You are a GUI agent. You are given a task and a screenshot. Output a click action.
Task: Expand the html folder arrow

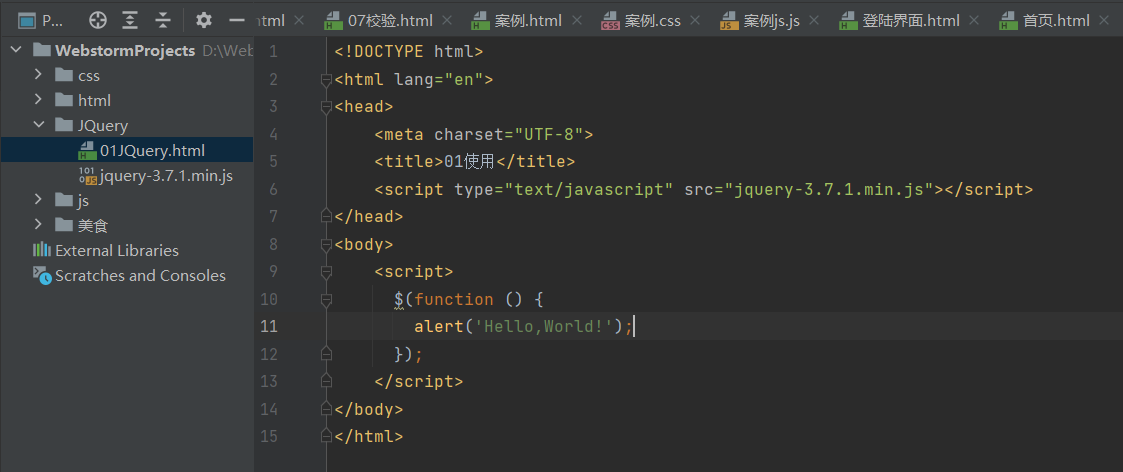[39, 100]
